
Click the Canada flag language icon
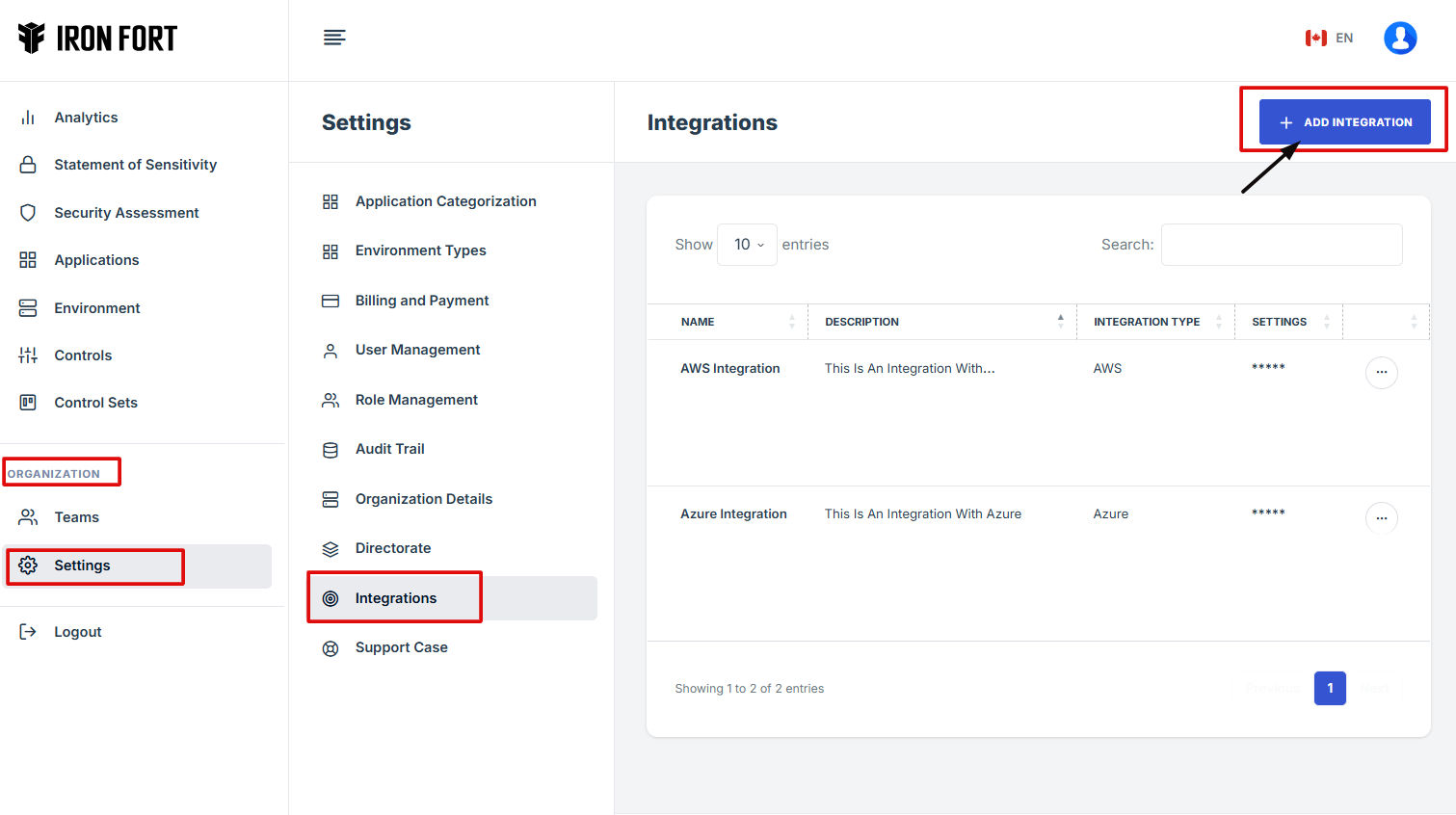[1315, 39]
